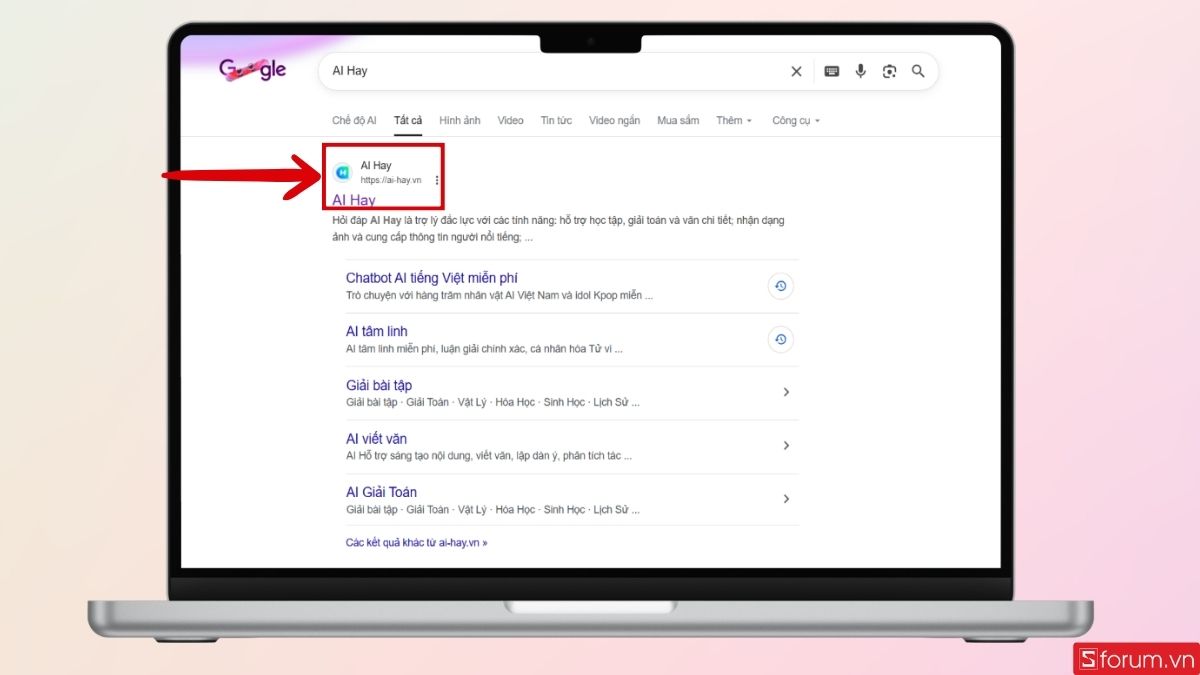
Task: Open the AI Hay homepage link
Action: point(352,200)
